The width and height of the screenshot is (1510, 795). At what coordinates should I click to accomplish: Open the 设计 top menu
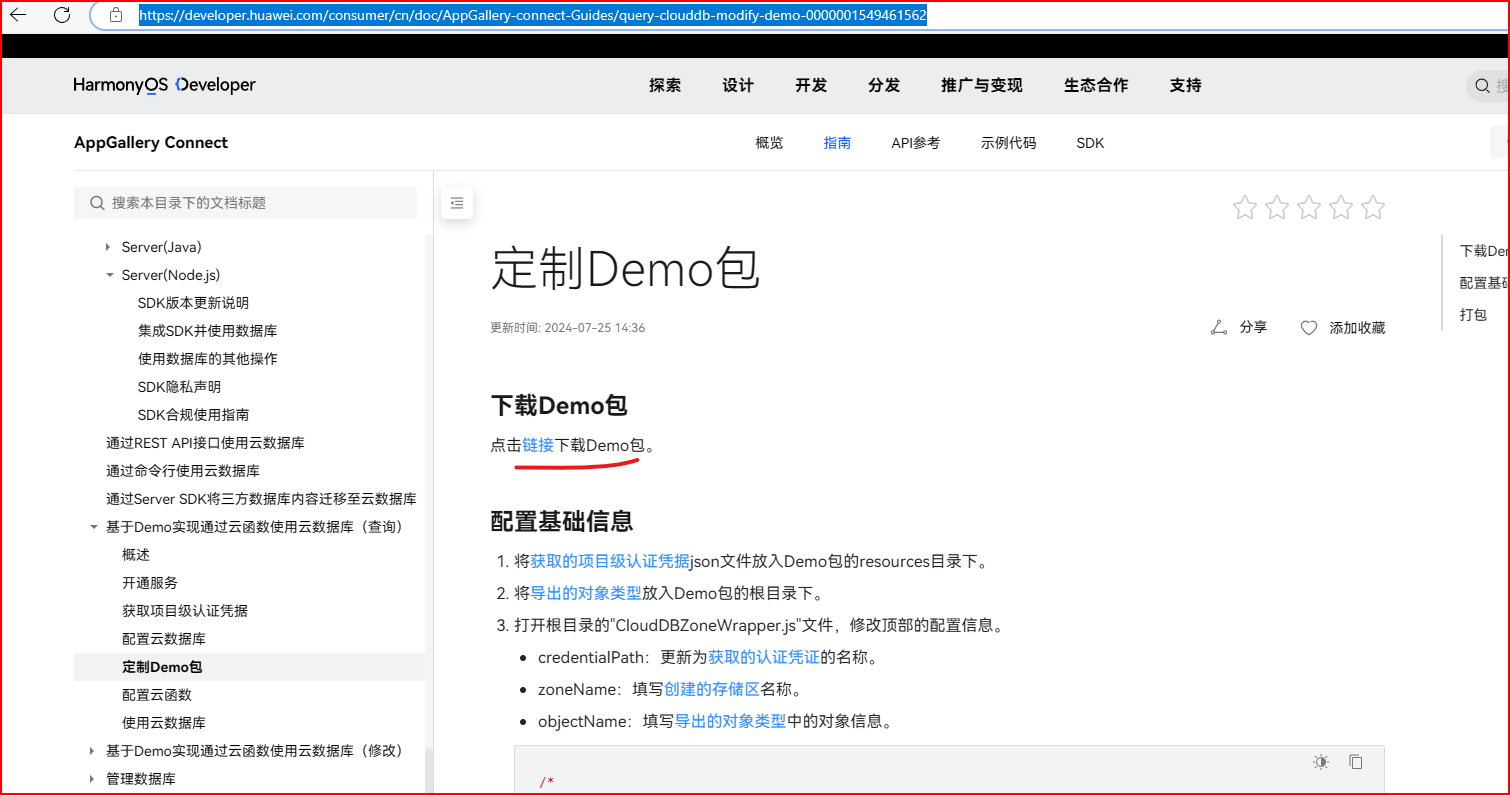[738, 86]
